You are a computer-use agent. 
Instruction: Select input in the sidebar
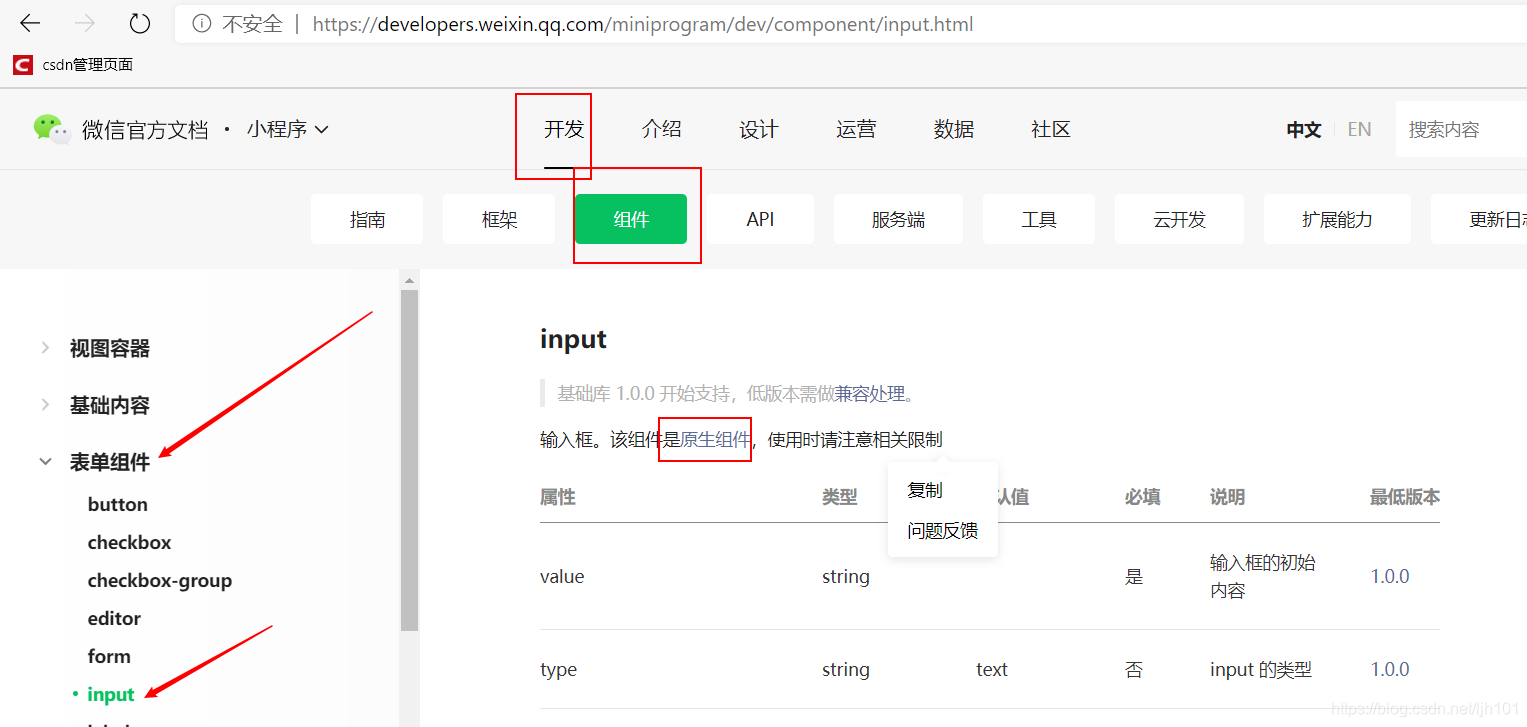(x=111, y=694)
